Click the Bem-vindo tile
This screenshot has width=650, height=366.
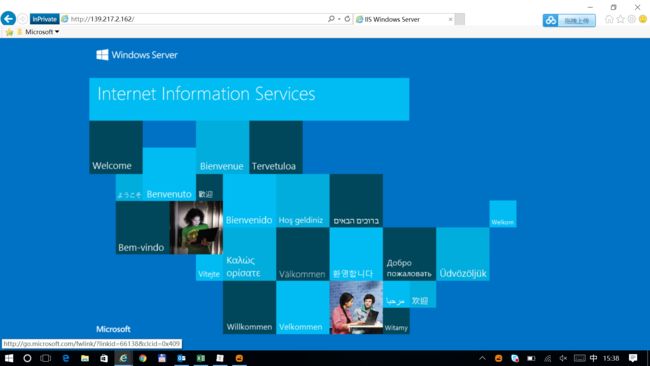(x=143, y=228)
